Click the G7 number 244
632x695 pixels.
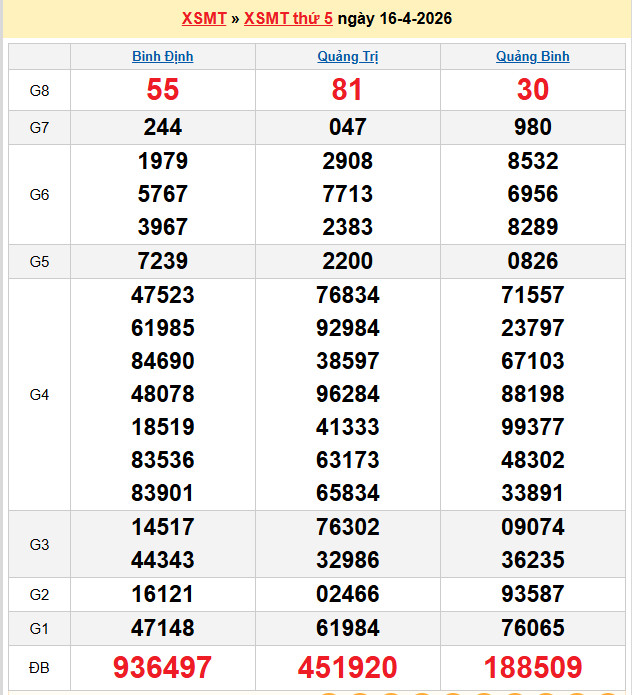(163, 127)
